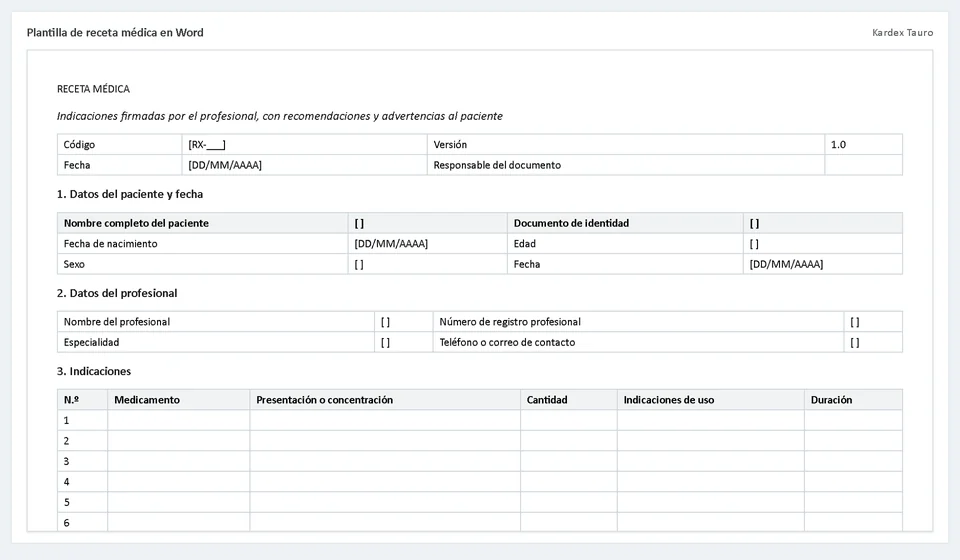Click the 'Fecha de nacimiento' cell
Viewport: 960px width, 560px height.
pos(203,244)
